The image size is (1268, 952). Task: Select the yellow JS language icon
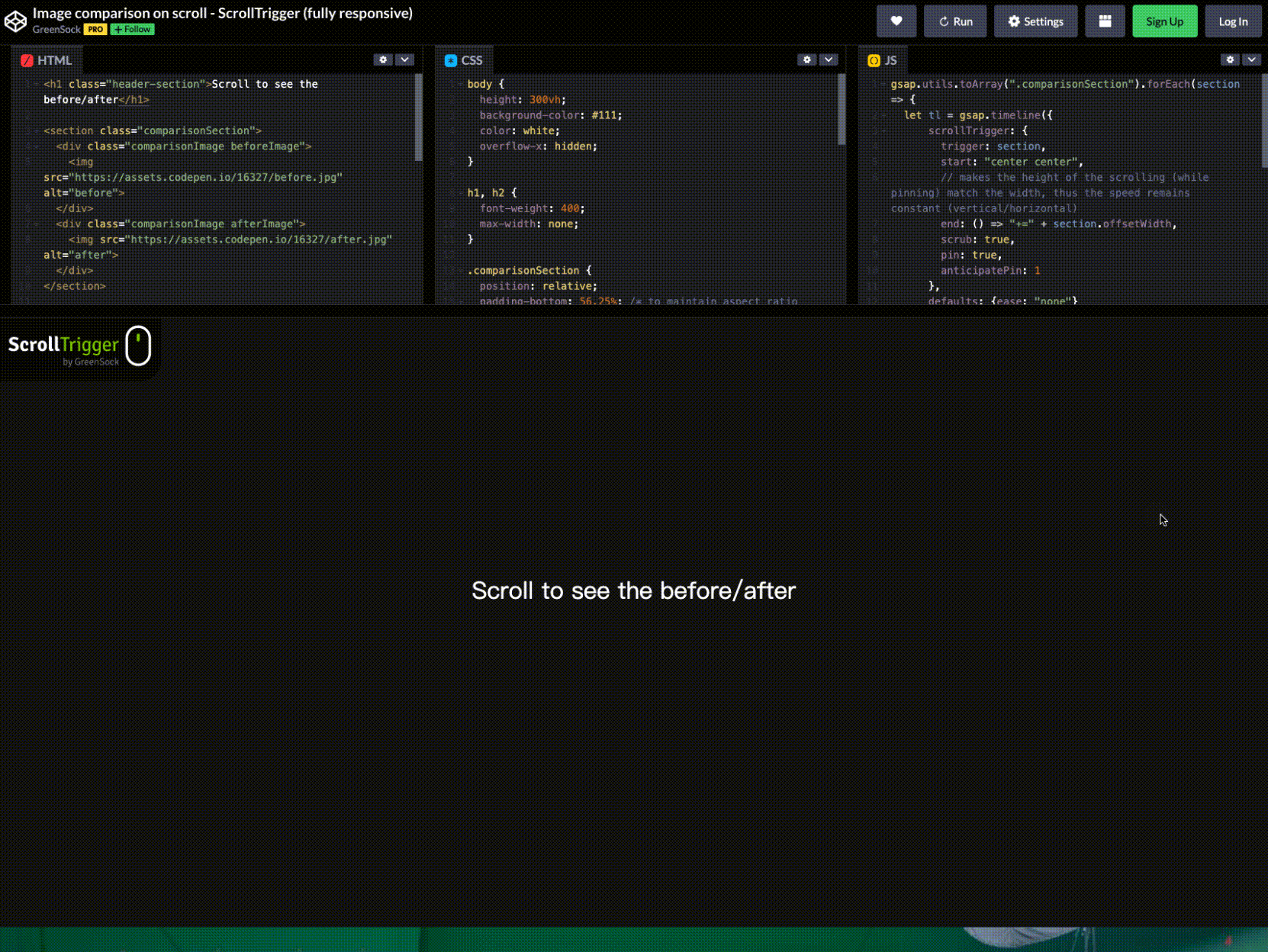point(873,59)
